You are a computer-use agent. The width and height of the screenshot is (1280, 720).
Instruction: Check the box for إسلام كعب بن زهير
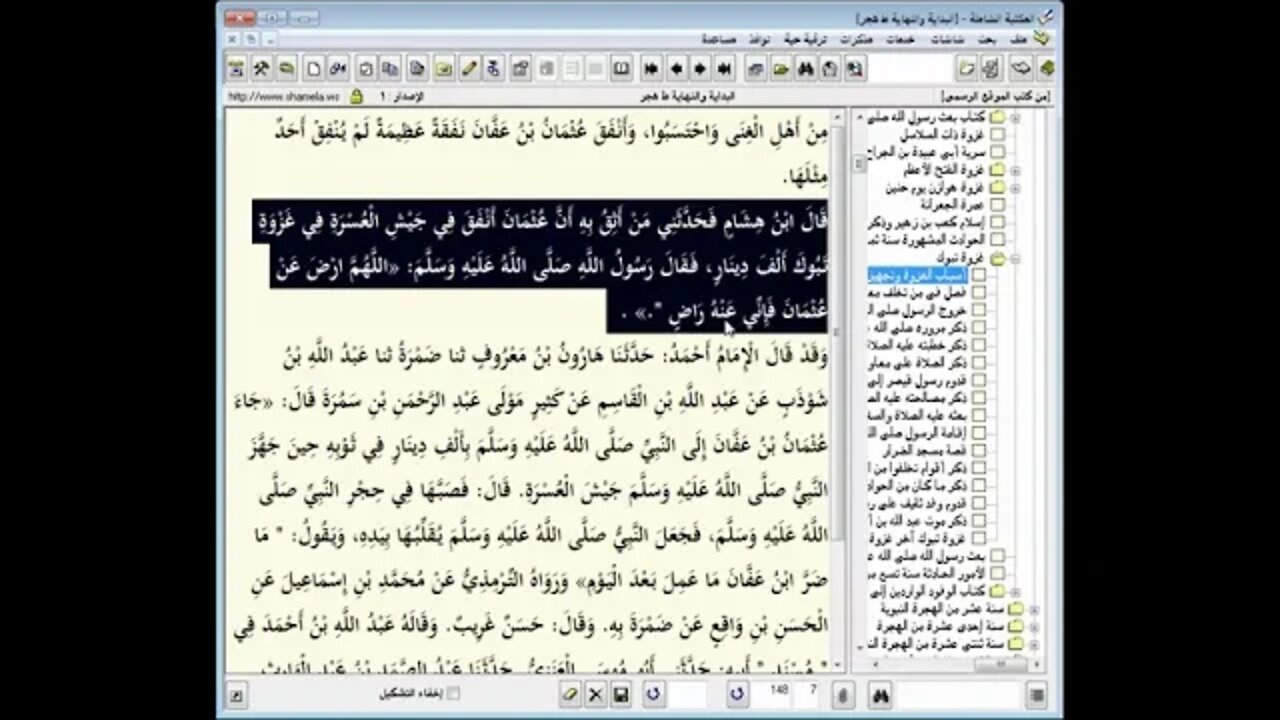pyautogui.click(x=997, y=222)
